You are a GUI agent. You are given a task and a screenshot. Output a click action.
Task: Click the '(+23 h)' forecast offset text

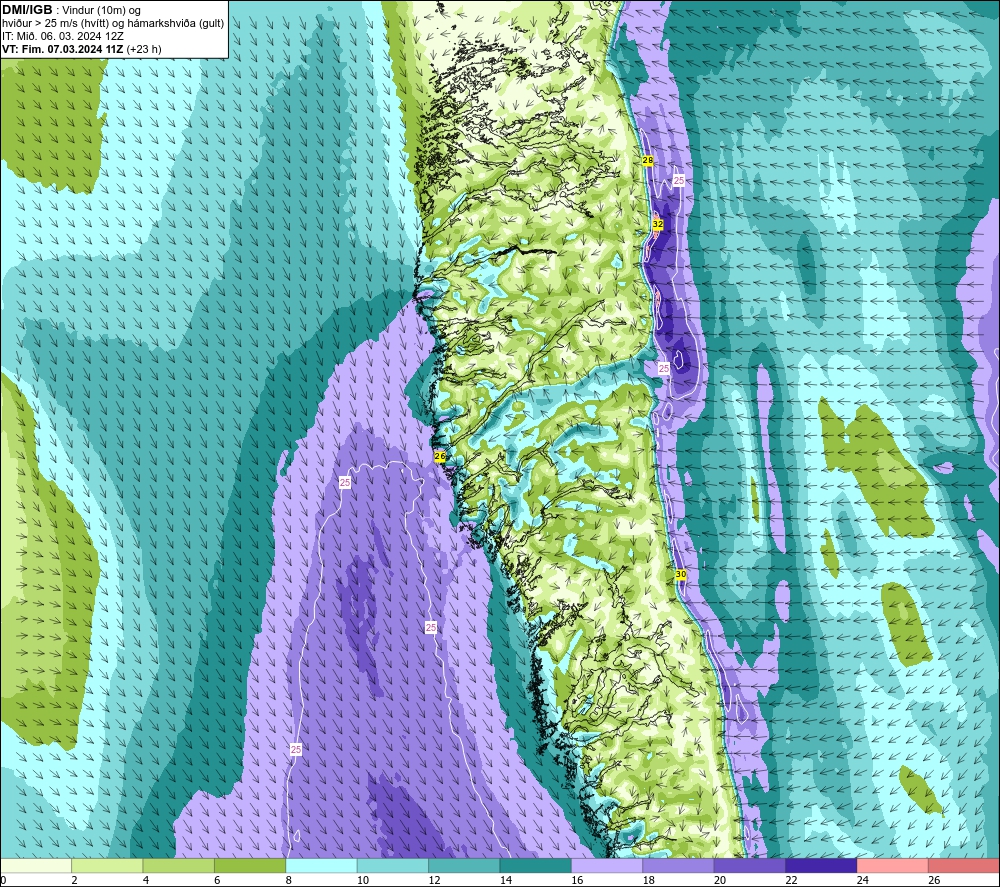tap(144, 49)
